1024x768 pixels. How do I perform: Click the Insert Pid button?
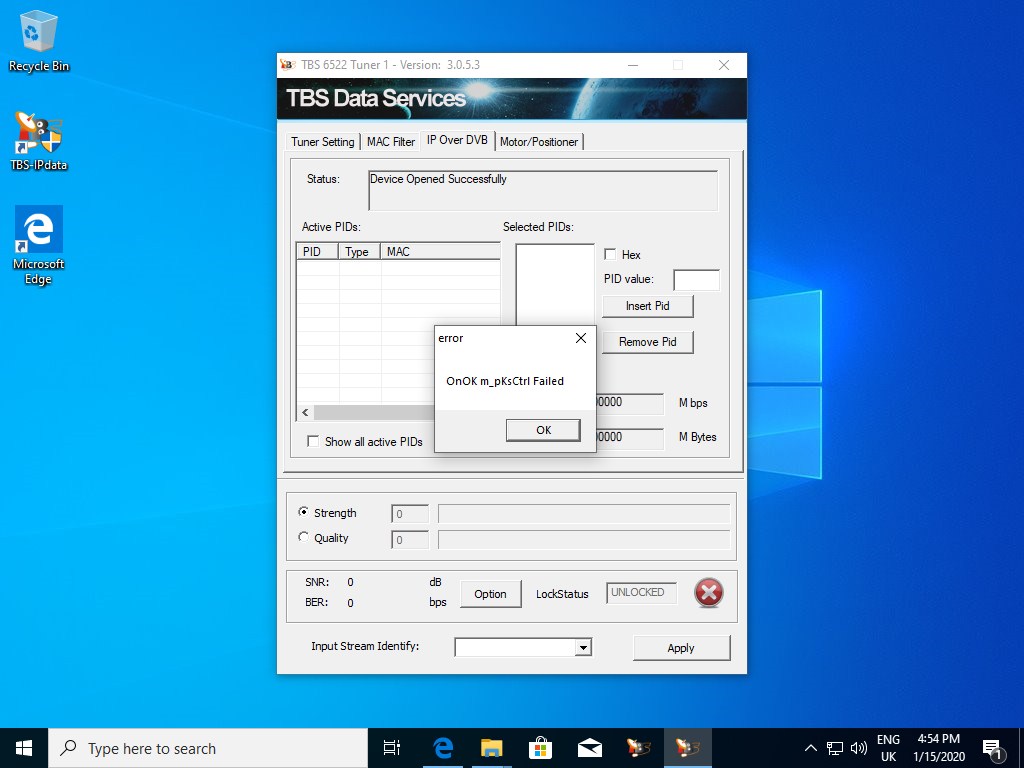[x=647, y=306]
